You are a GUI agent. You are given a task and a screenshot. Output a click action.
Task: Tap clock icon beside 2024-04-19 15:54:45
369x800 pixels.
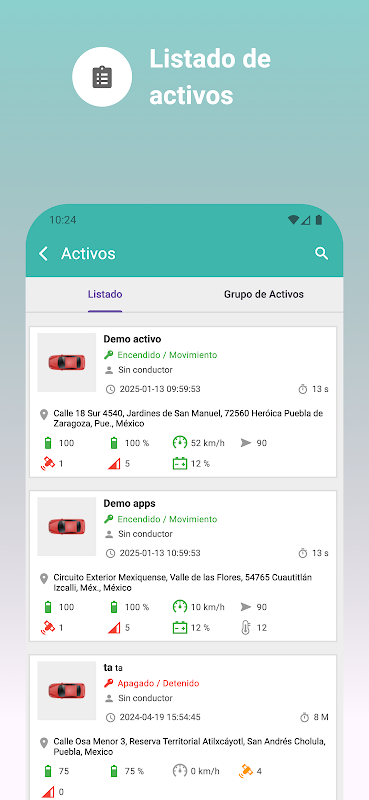click(x=110, y=718)
